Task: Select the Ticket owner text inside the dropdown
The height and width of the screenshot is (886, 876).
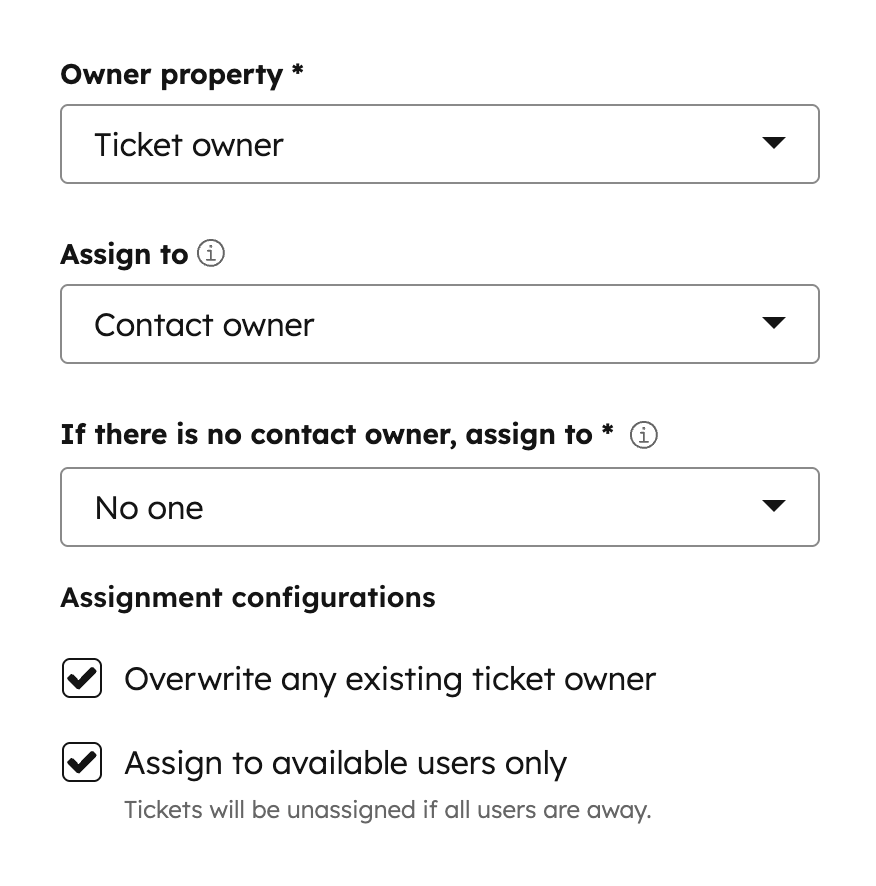Action: 187,144
